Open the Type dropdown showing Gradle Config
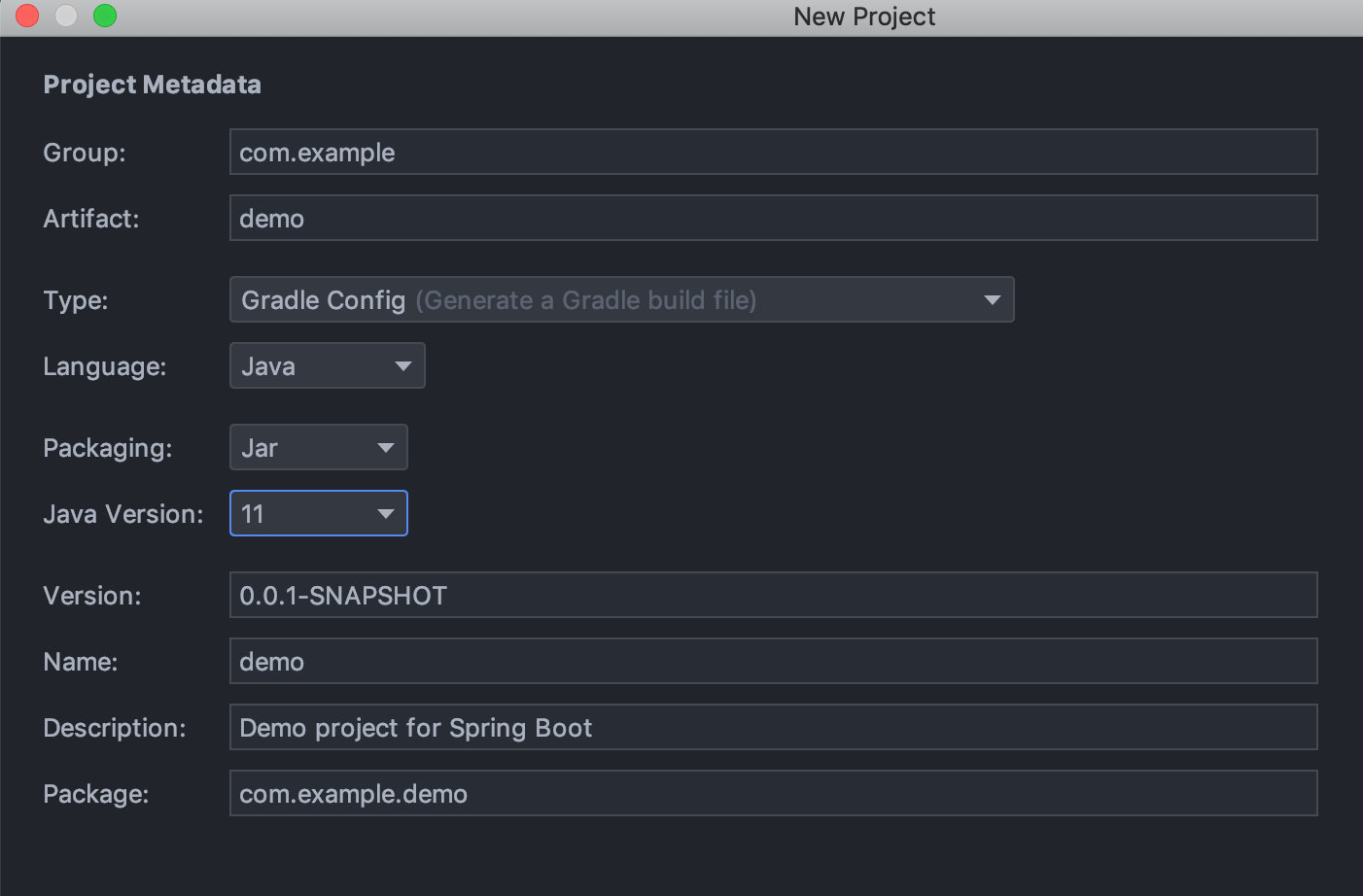This screenshot has width=1363, height=896. click(621, 300)
